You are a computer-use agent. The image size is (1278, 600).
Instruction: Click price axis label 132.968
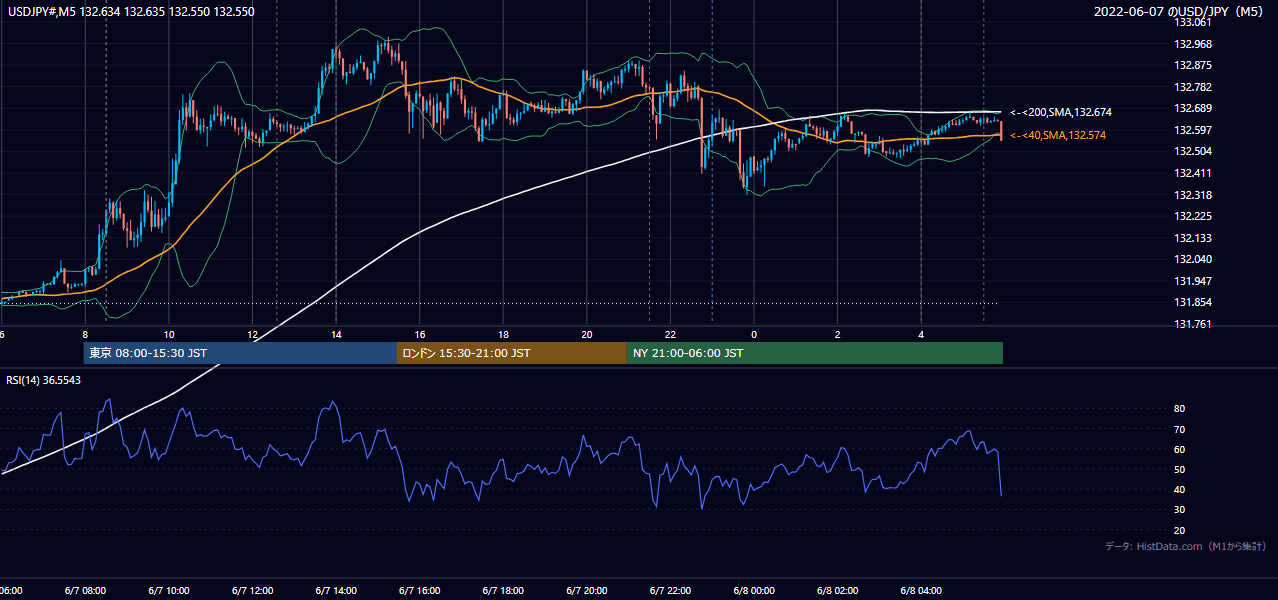point(1192,44)
